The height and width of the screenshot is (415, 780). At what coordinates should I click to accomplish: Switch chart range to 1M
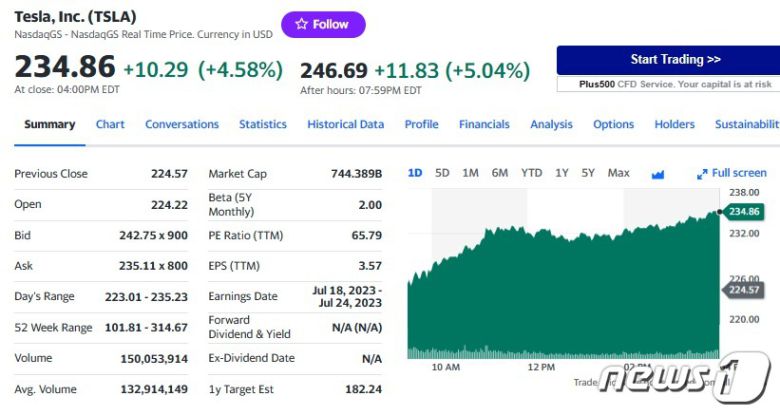coord(470,173)
